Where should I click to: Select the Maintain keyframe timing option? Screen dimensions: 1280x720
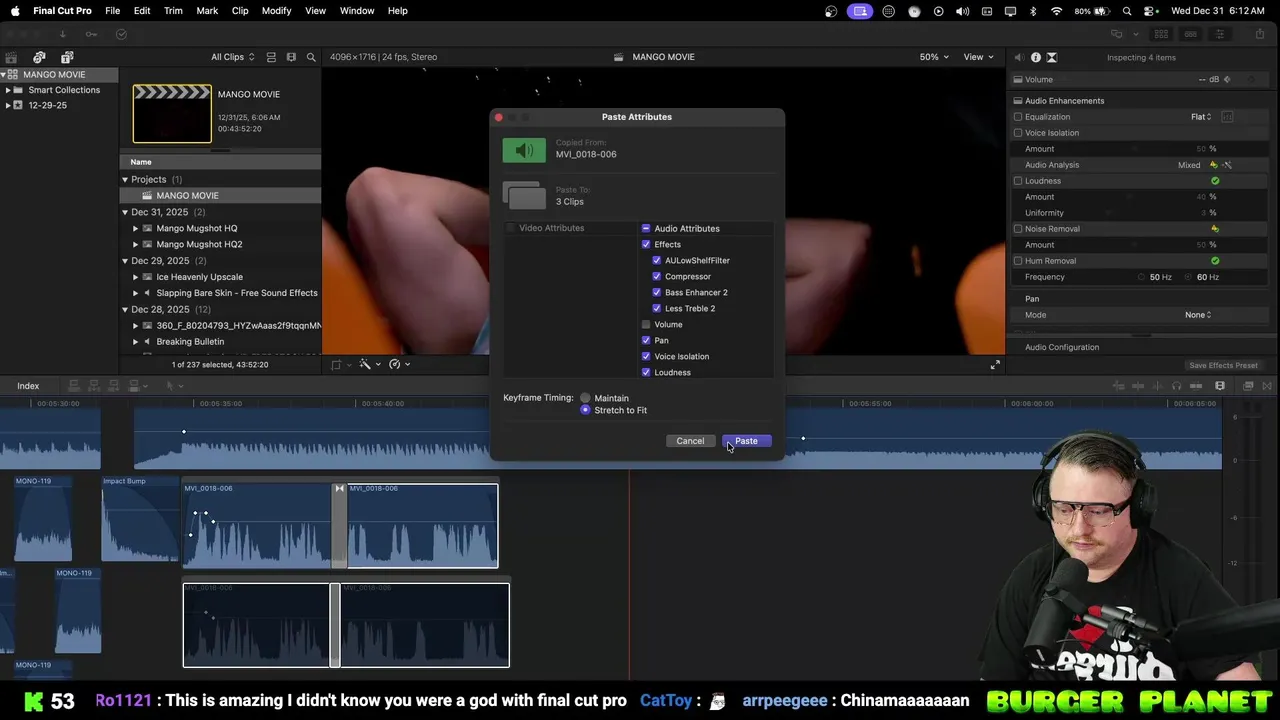[x=586, y=398]
